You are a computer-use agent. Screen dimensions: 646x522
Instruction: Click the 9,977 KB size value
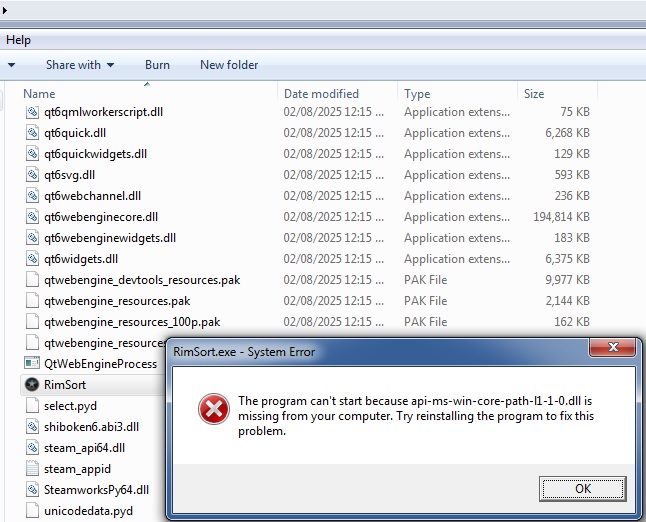pyautogui.click(x=567, y=280)
